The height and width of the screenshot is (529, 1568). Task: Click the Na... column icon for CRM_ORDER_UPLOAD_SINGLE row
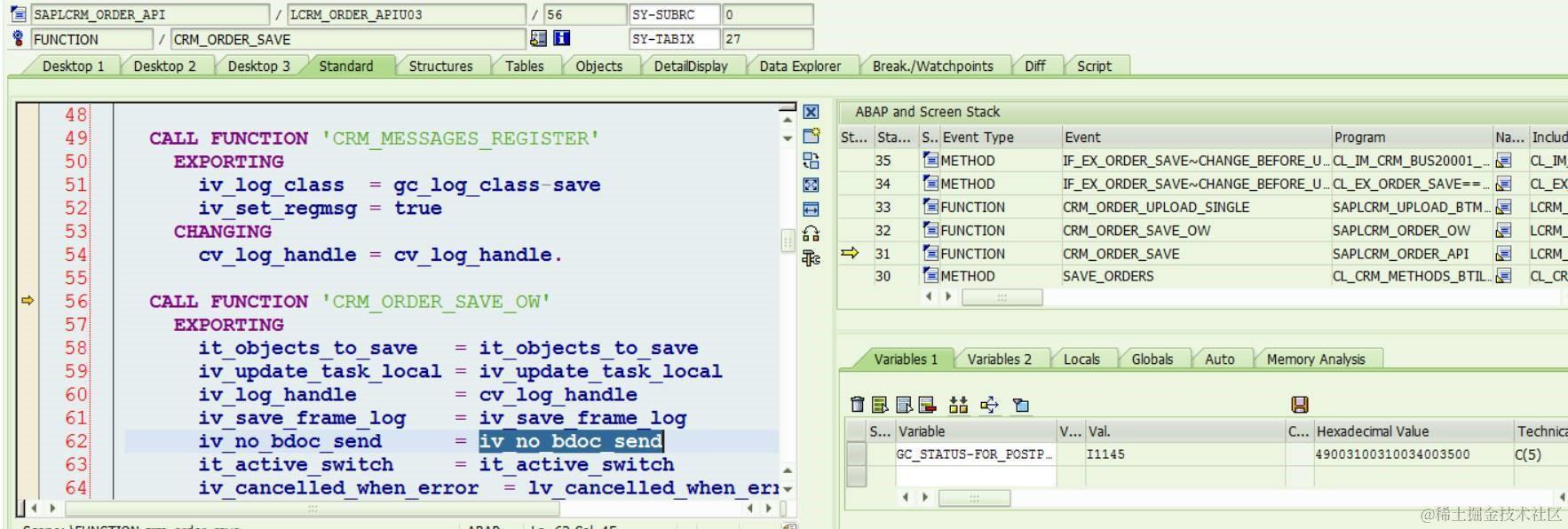click(1503, 207)
